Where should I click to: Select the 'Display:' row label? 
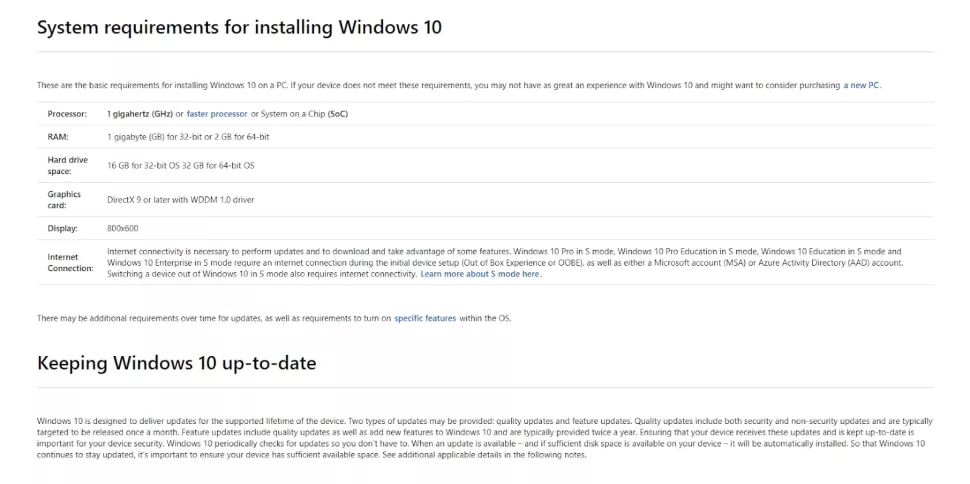tap(62, 228)
